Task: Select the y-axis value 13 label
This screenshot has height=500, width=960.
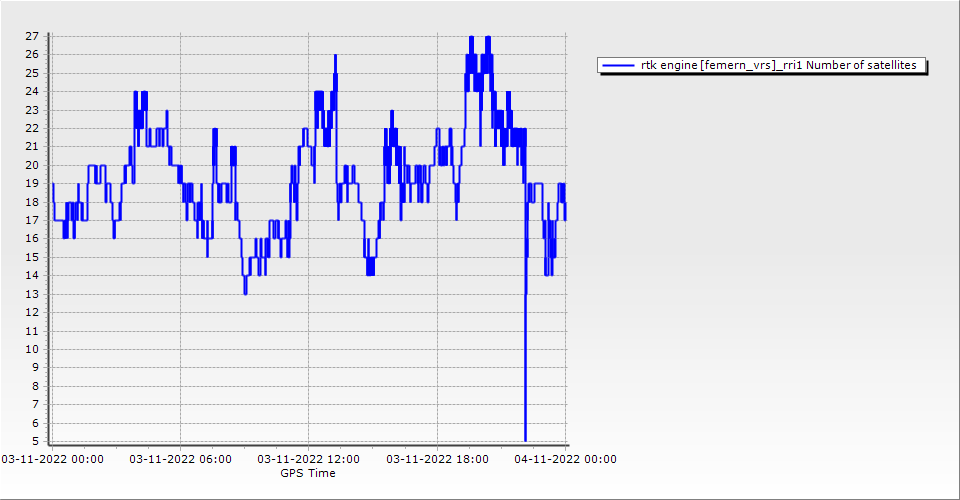Action: [32, 294]
